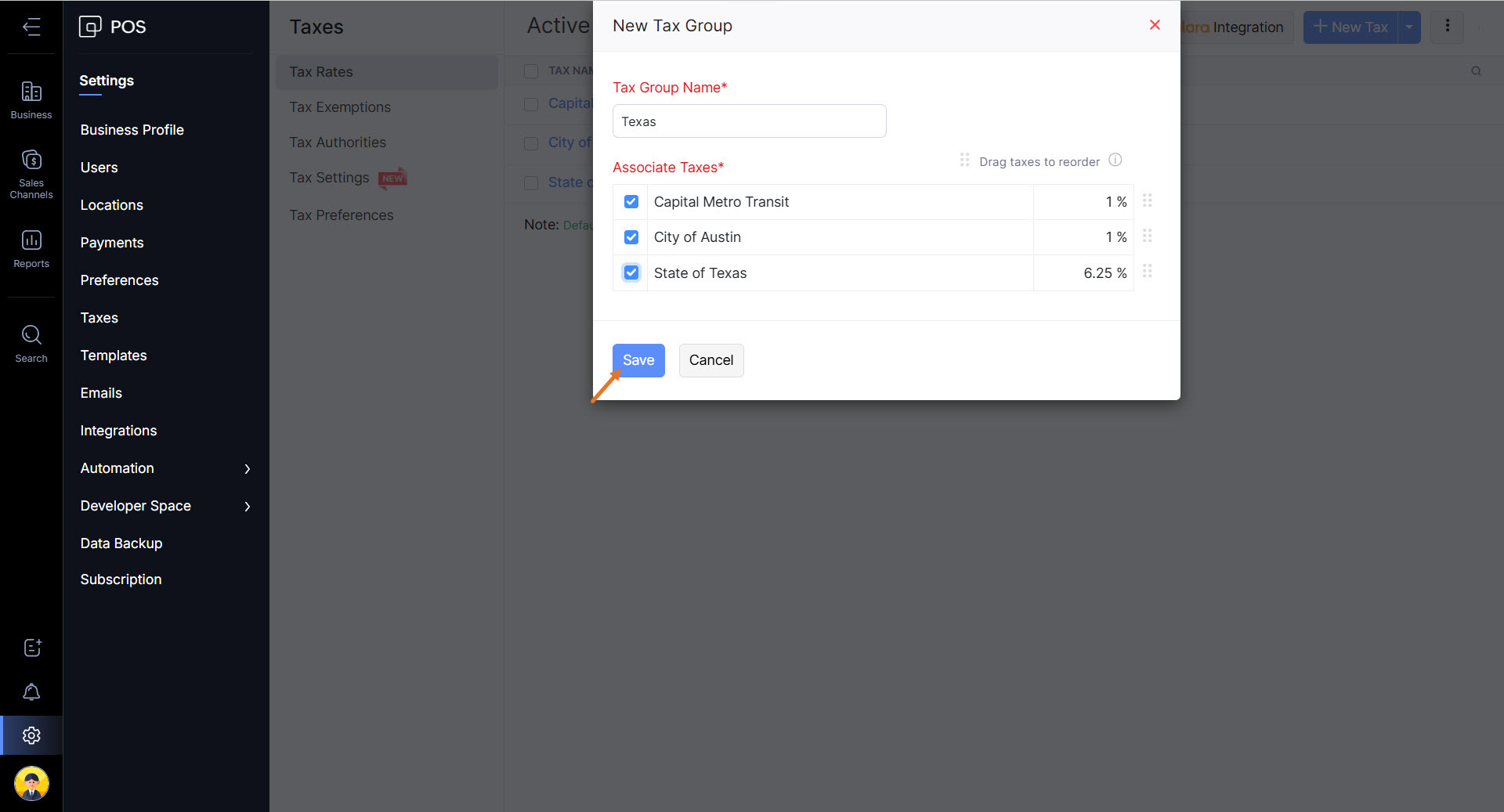Close the New Tax Group dialog

(x=1155, y=25)
